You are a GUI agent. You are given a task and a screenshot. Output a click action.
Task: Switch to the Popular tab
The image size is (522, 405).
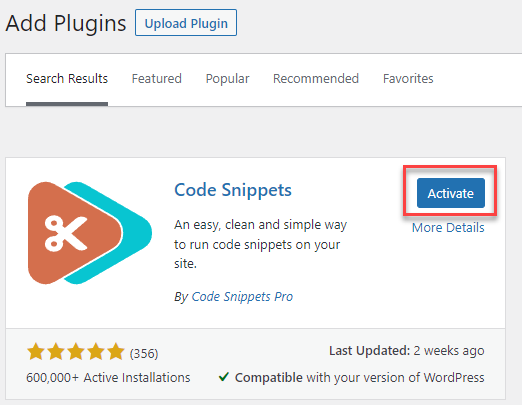tap(227, 79)
